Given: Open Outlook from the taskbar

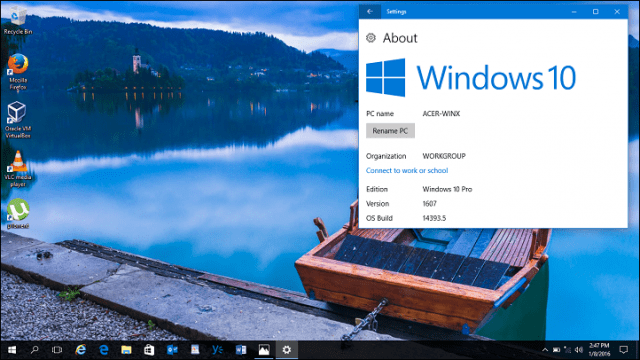Looking at the screenshot, I should click(172, 350).
